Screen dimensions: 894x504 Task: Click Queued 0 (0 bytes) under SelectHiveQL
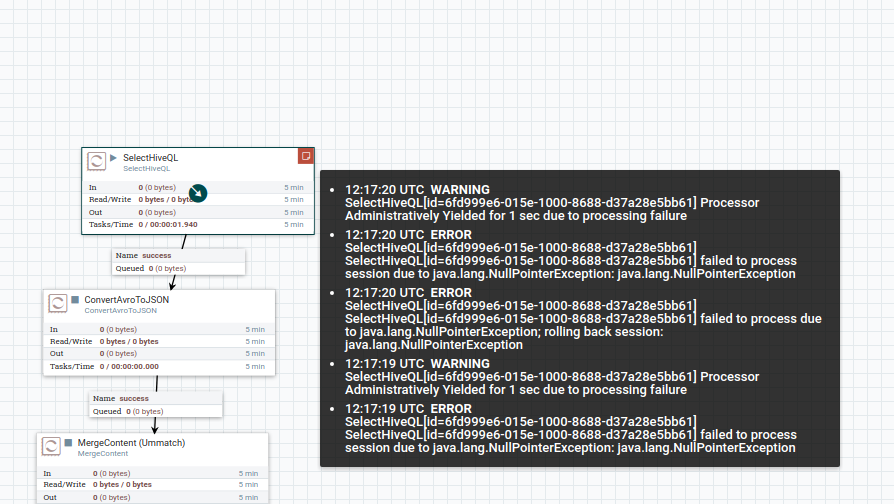(151, 269)
